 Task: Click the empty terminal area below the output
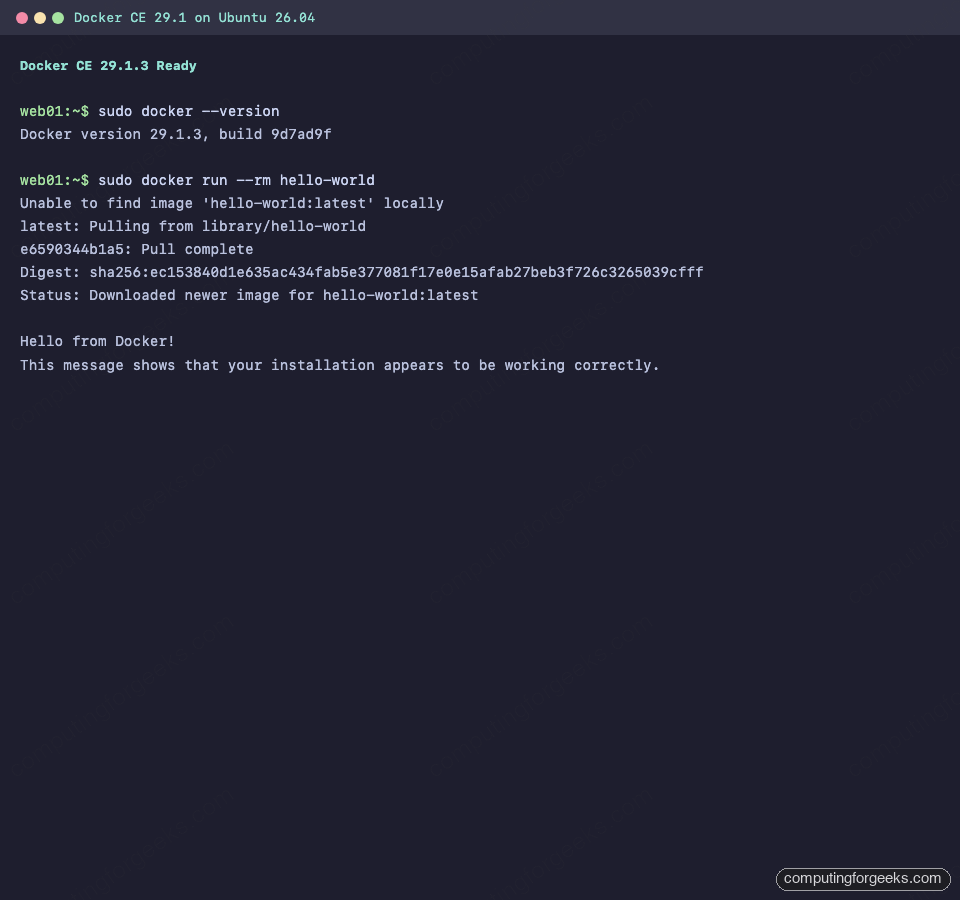(x=480, y=600)
